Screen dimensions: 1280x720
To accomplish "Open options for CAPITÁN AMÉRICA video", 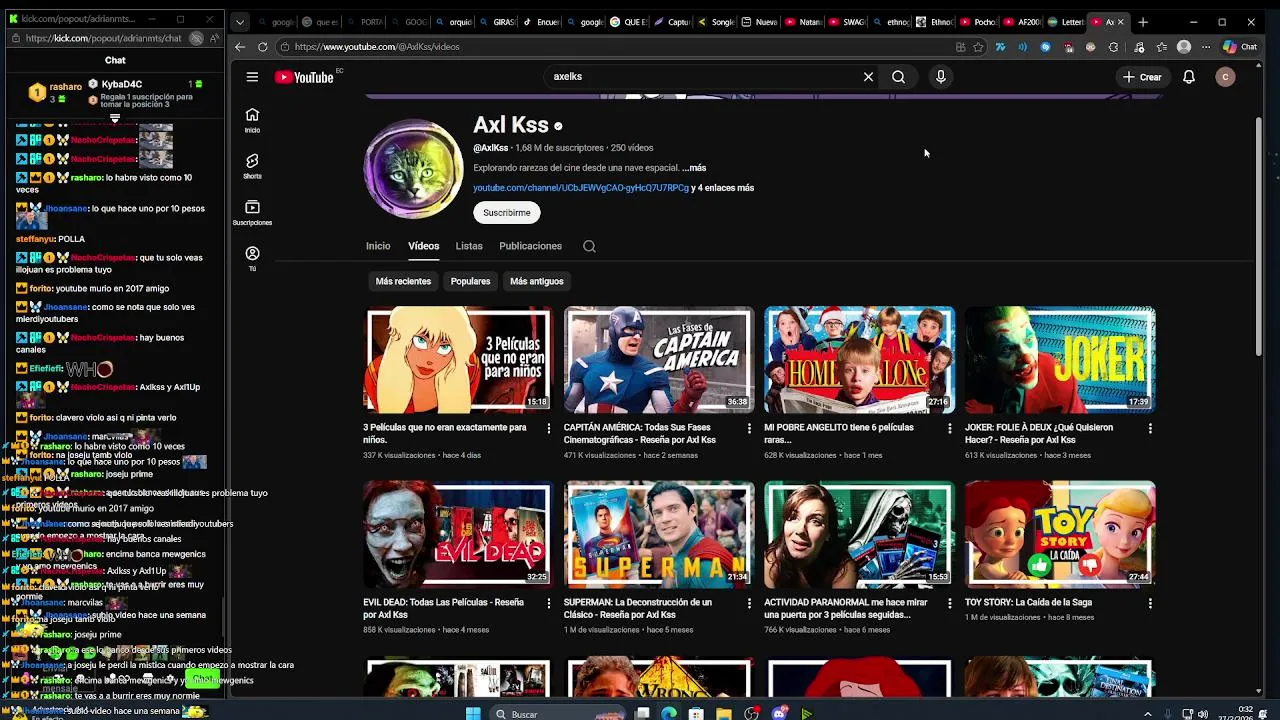I will click(x=749, y=428).
